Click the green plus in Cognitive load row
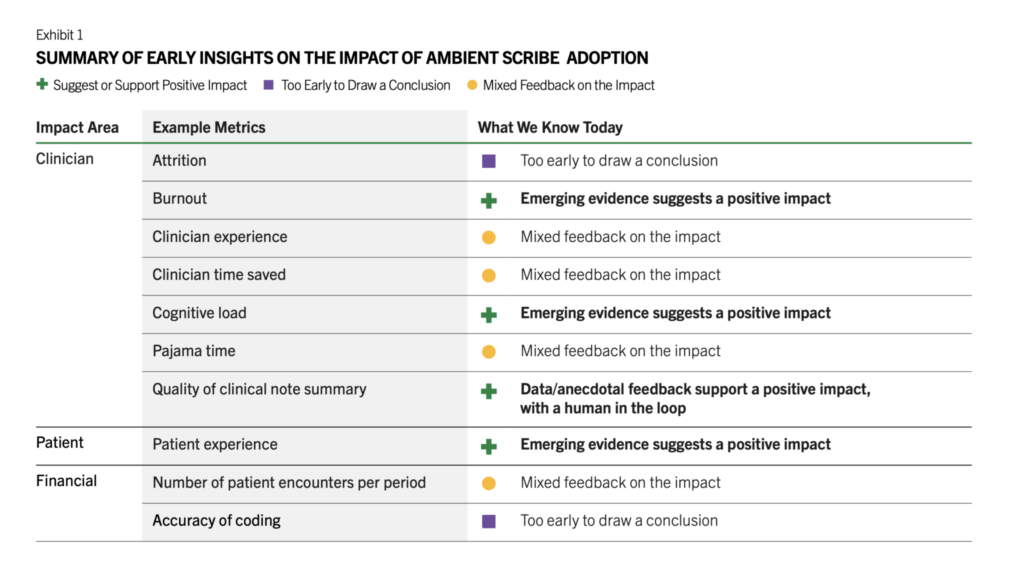Viewport: 1024px width, 583px height. [488, 314]
